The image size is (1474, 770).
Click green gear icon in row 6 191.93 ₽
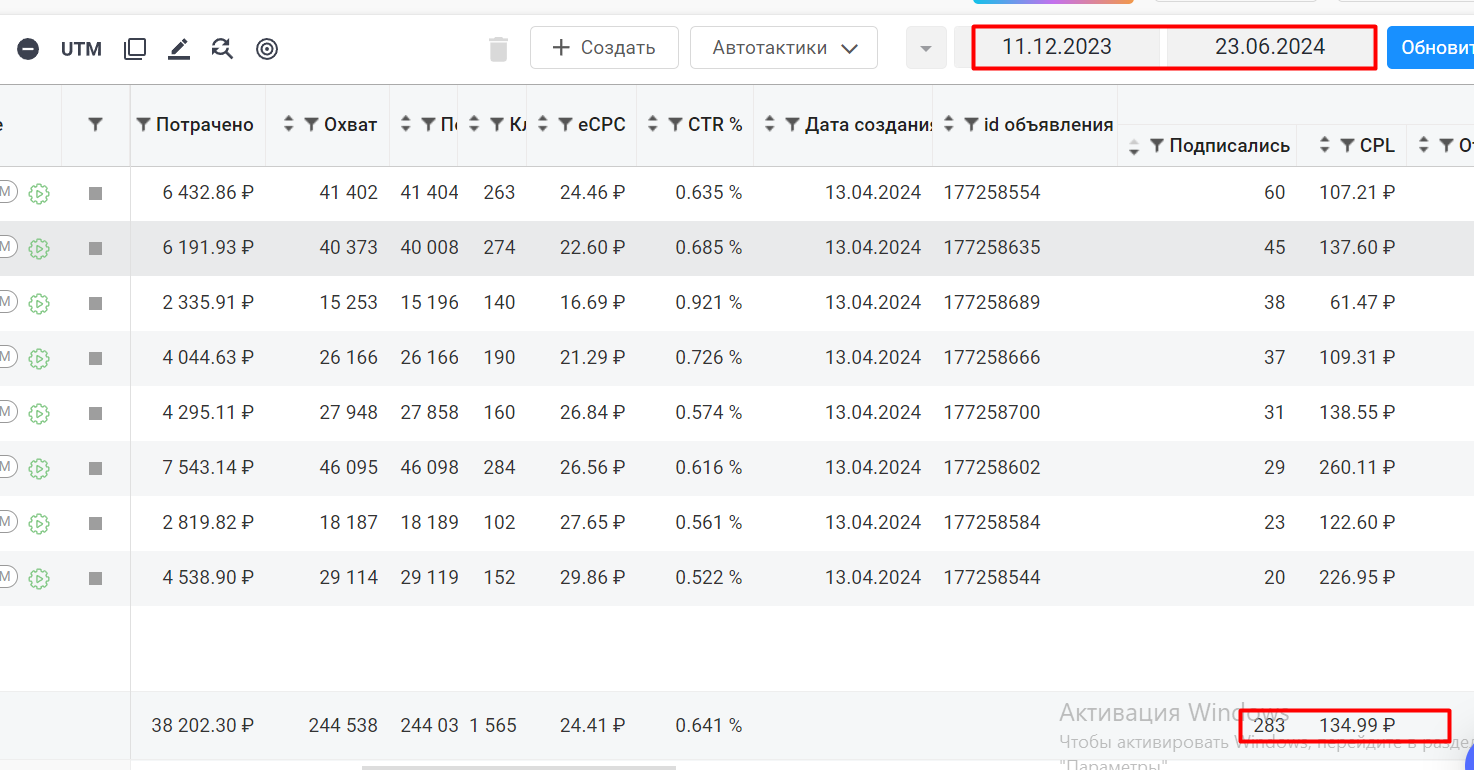(39, 249)
